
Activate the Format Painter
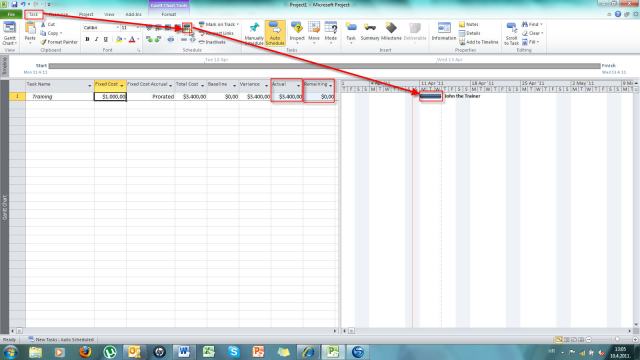point(59,42)
